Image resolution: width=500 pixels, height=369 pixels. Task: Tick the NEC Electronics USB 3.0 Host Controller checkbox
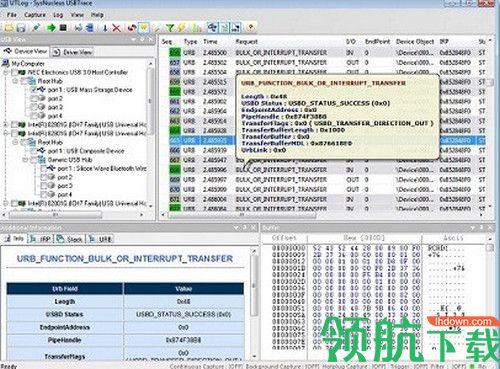click(x=14, y=72)
